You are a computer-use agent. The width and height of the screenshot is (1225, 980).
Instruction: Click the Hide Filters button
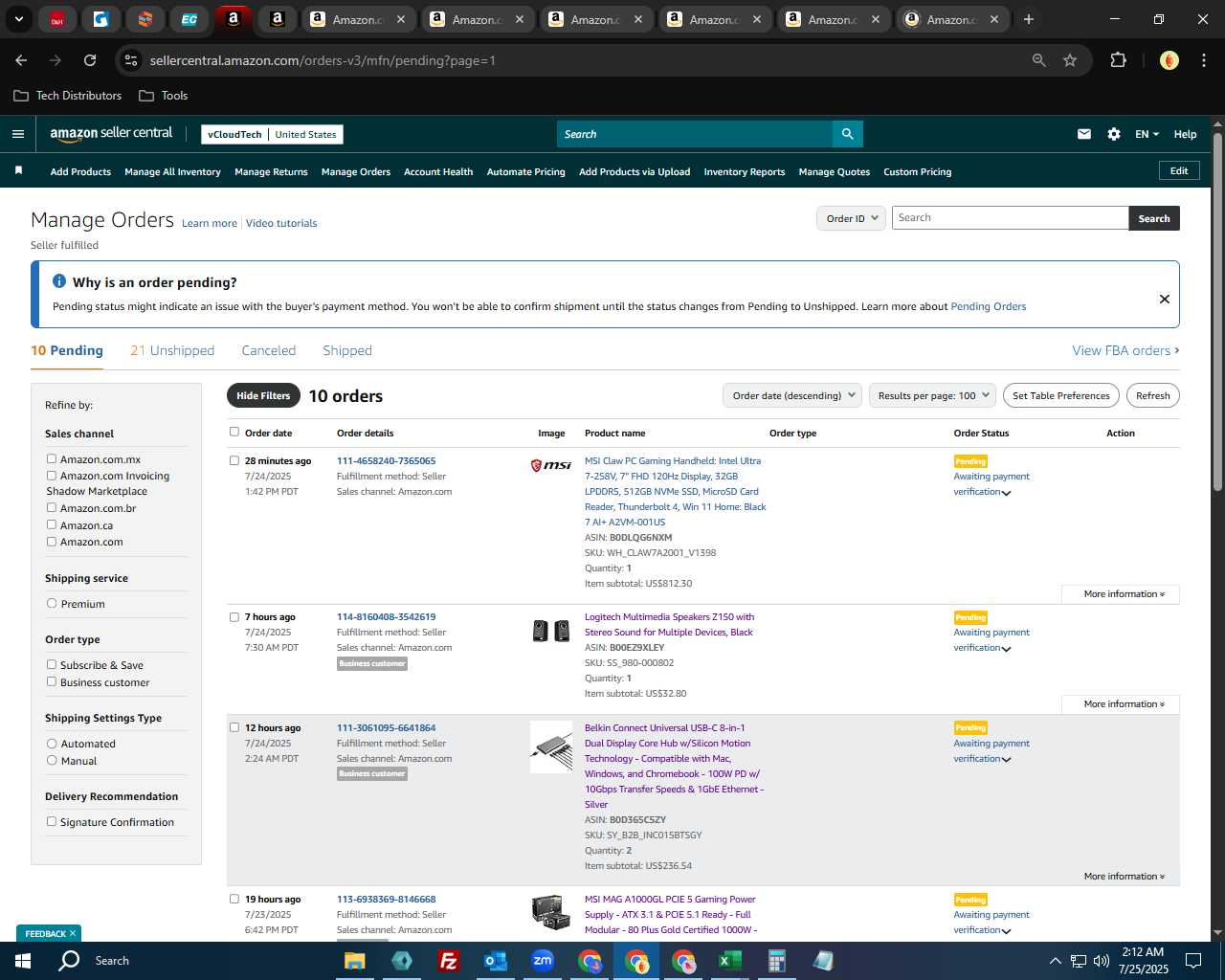point(263,395)
